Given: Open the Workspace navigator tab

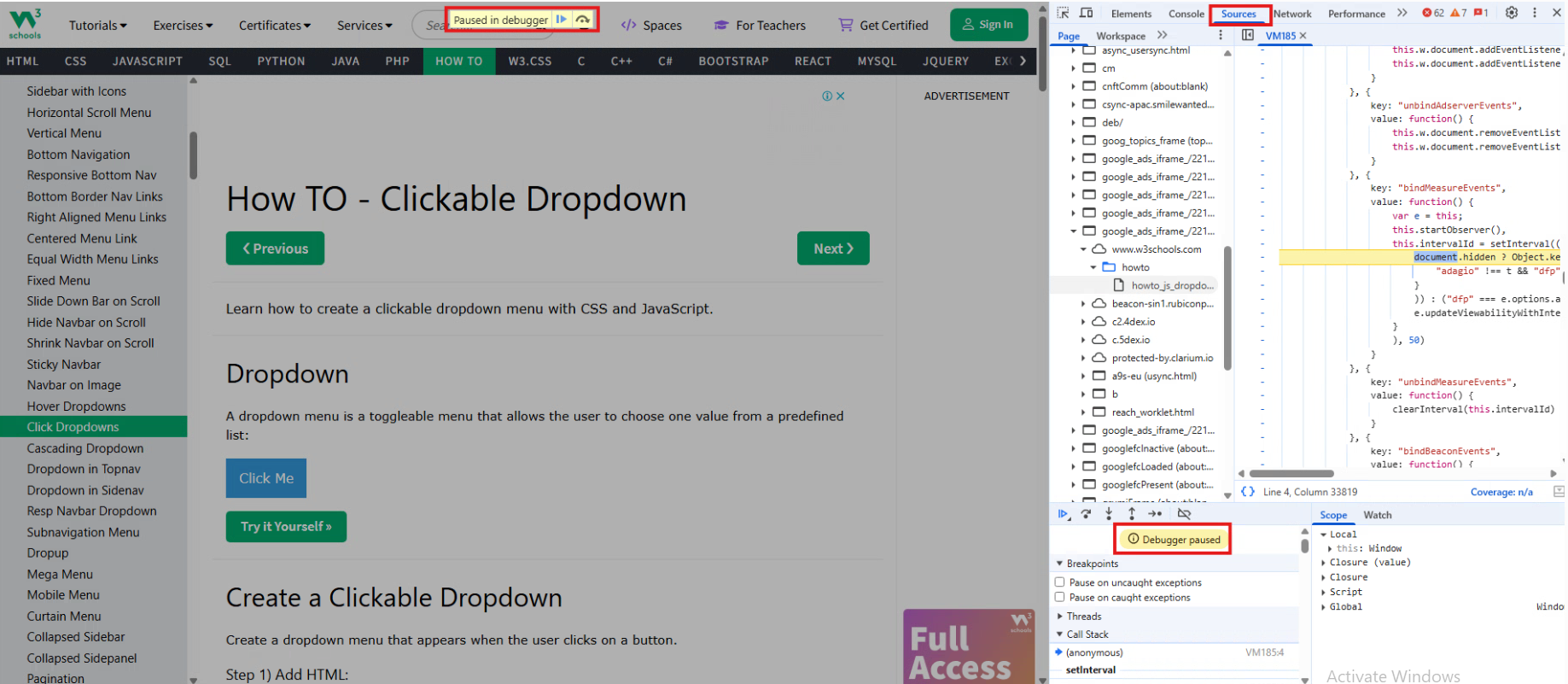Looking at the screenshot, I should (x=1121, y=36).
